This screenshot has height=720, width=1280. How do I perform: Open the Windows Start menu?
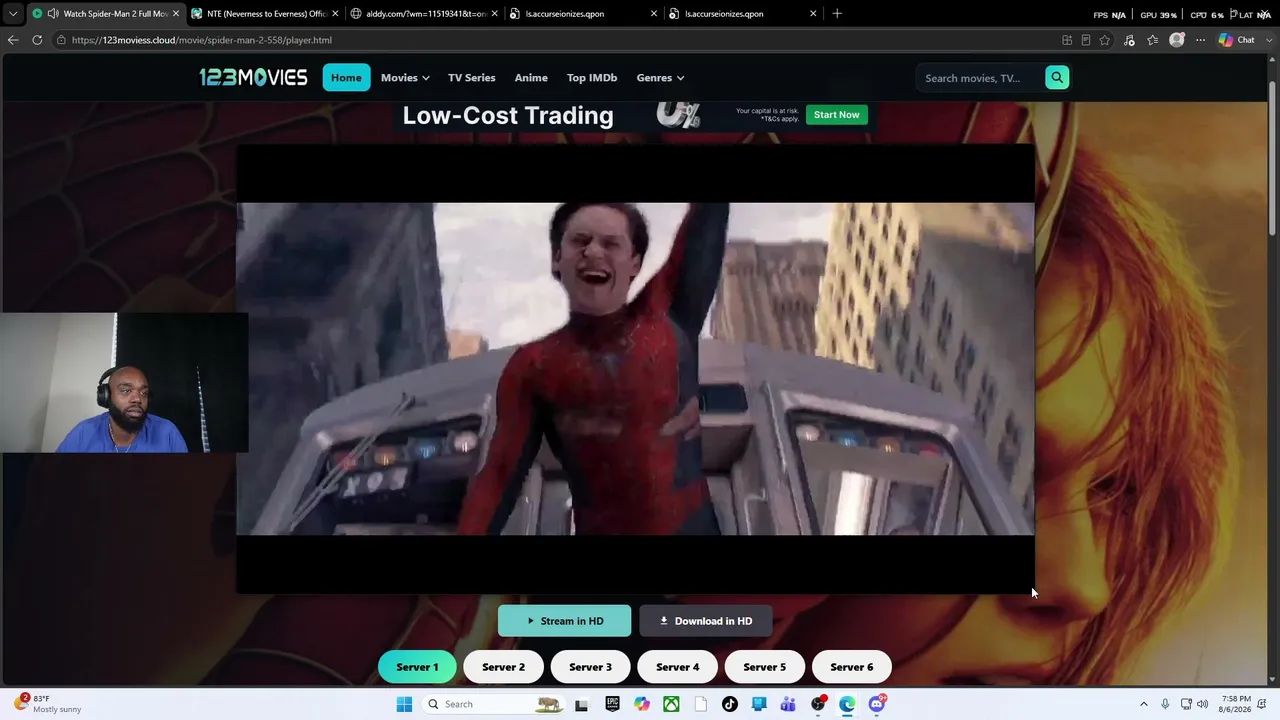404,704
